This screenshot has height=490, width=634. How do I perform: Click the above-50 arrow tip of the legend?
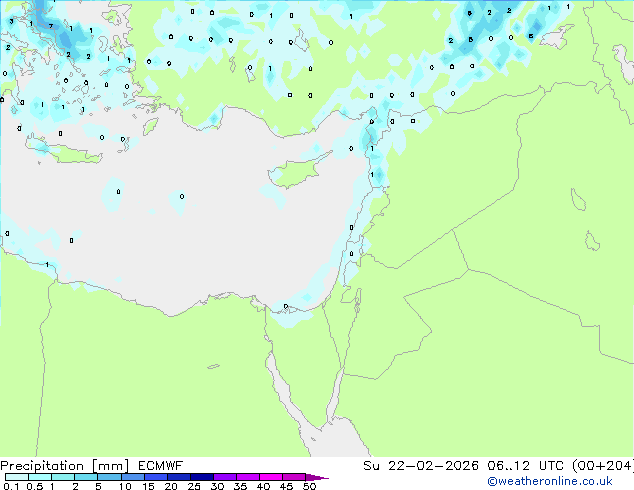(317, 477)
